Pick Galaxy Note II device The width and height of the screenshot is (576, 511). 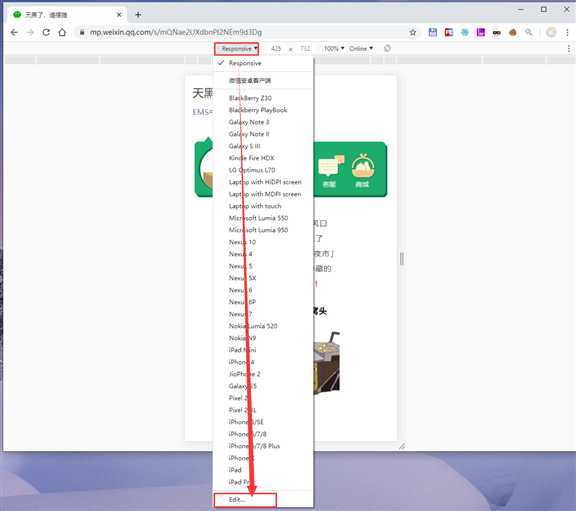pos(263,134)
